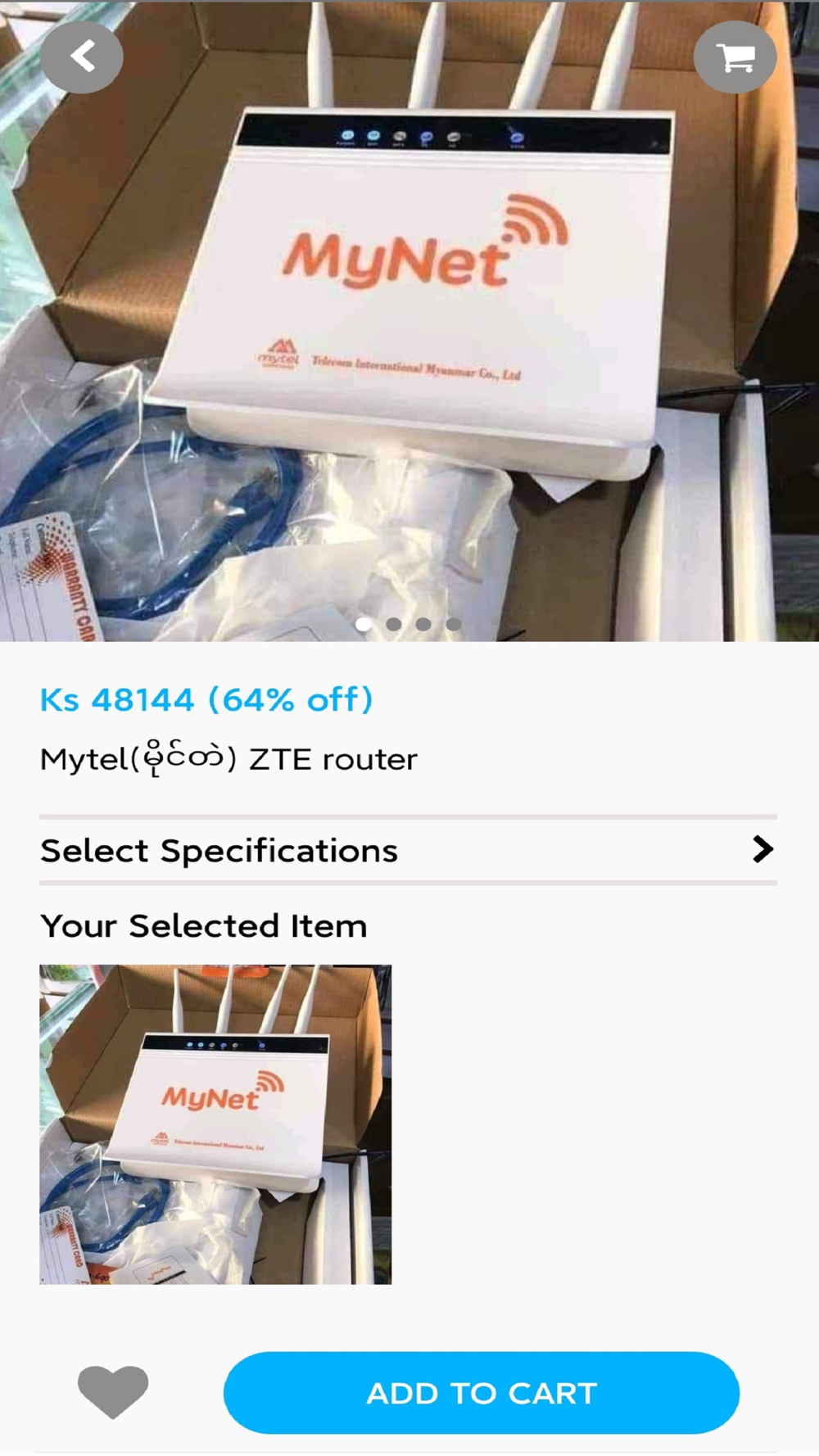Tap the warranty card in product photo

(x=49, y=577)
